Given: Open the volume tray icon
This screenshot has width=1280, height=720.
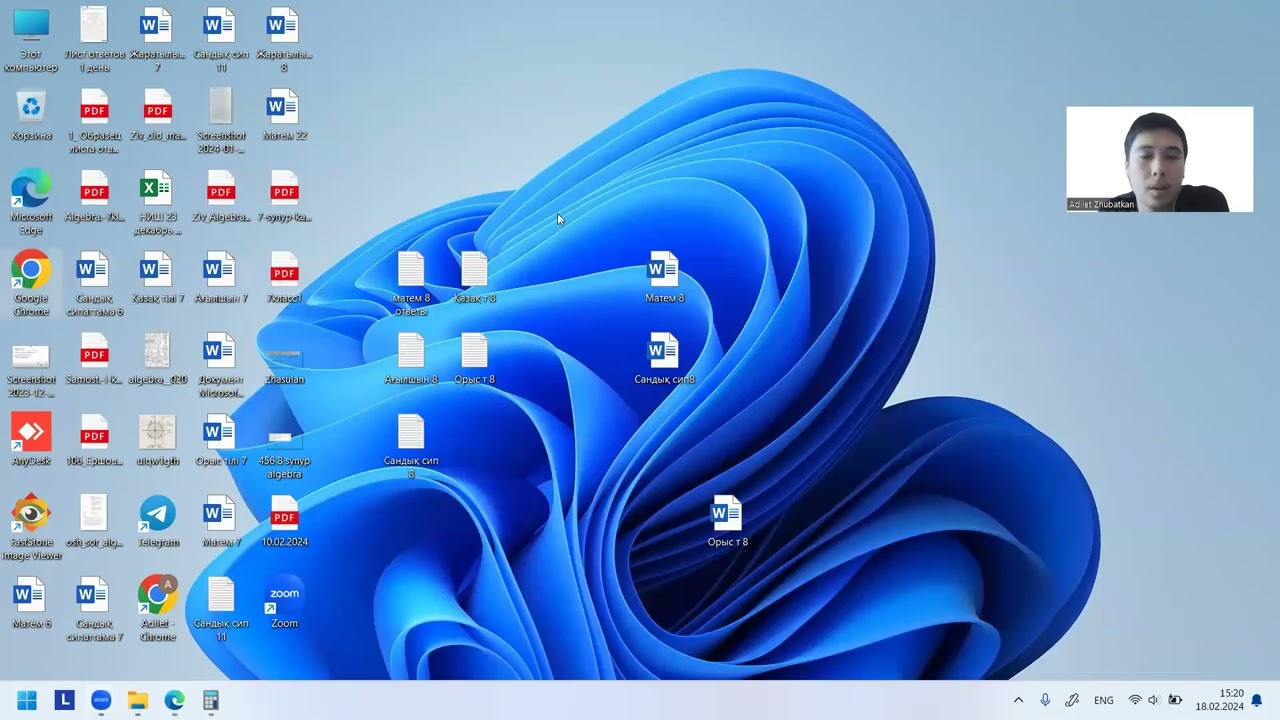Looking at the screenshot, I should (1154, 700).
